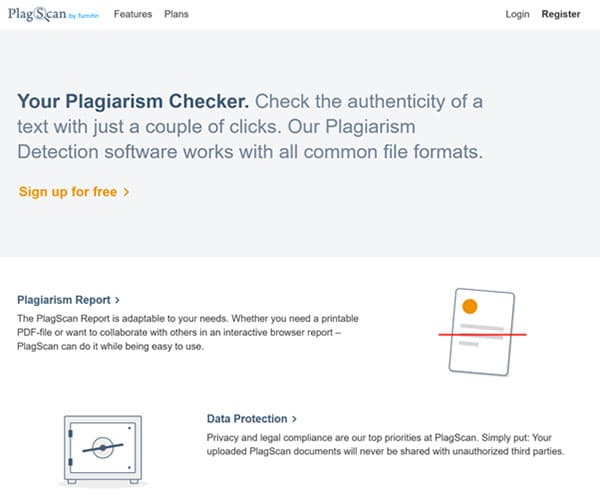Go to the Login page
Screen dimensions: 600x502
pos(517,14)
